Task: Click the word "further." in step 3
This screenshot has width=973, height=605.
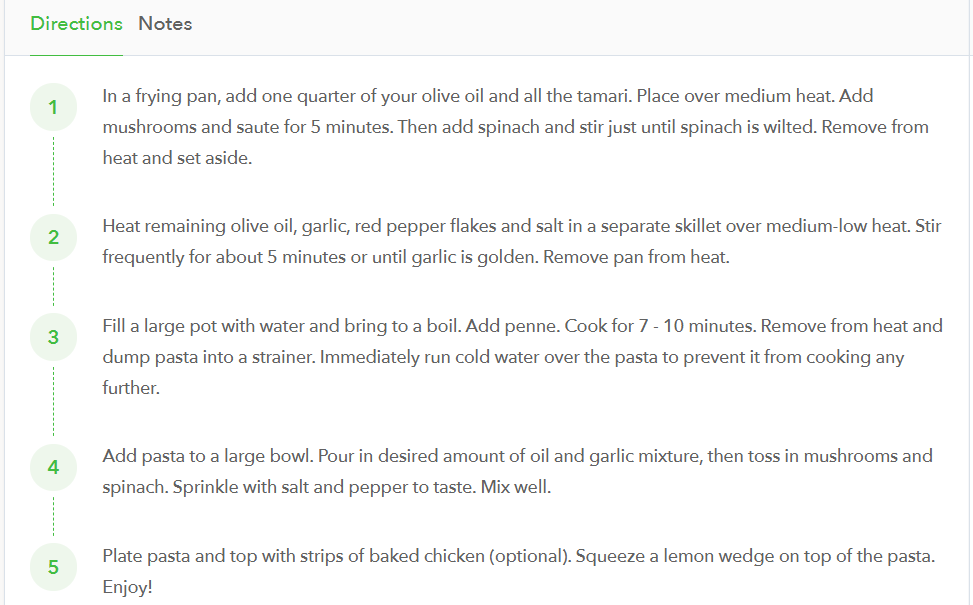Action: [131, 387]
